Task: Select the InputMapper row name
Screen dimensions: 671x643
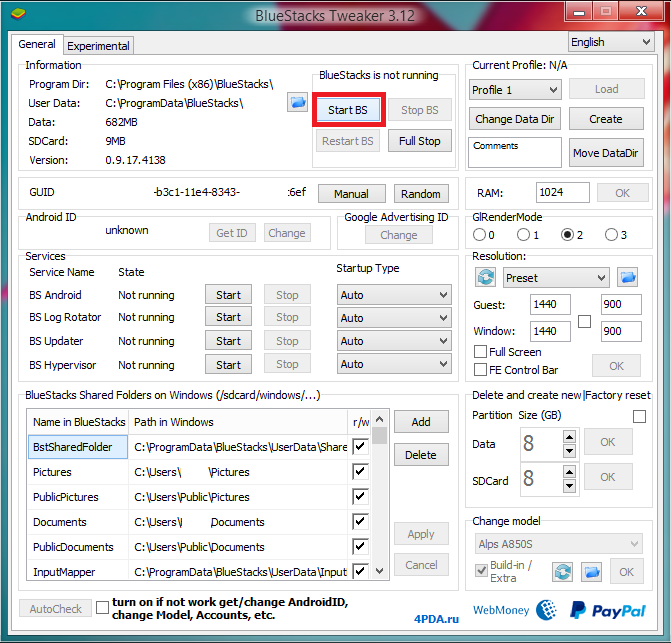Action: (78, 572)
